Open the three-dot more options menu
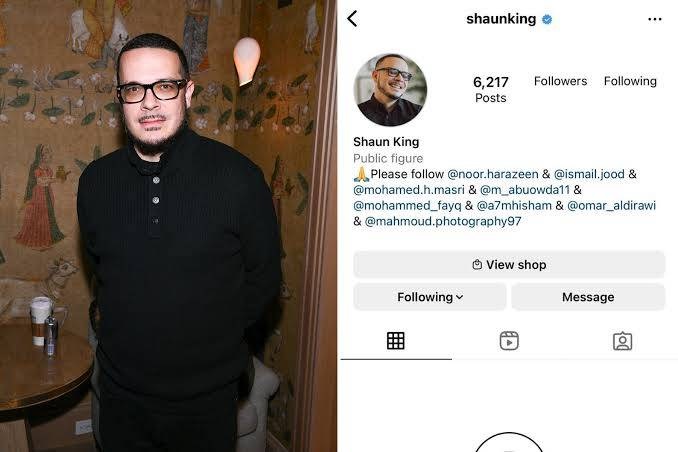 [x=655, y=19]
